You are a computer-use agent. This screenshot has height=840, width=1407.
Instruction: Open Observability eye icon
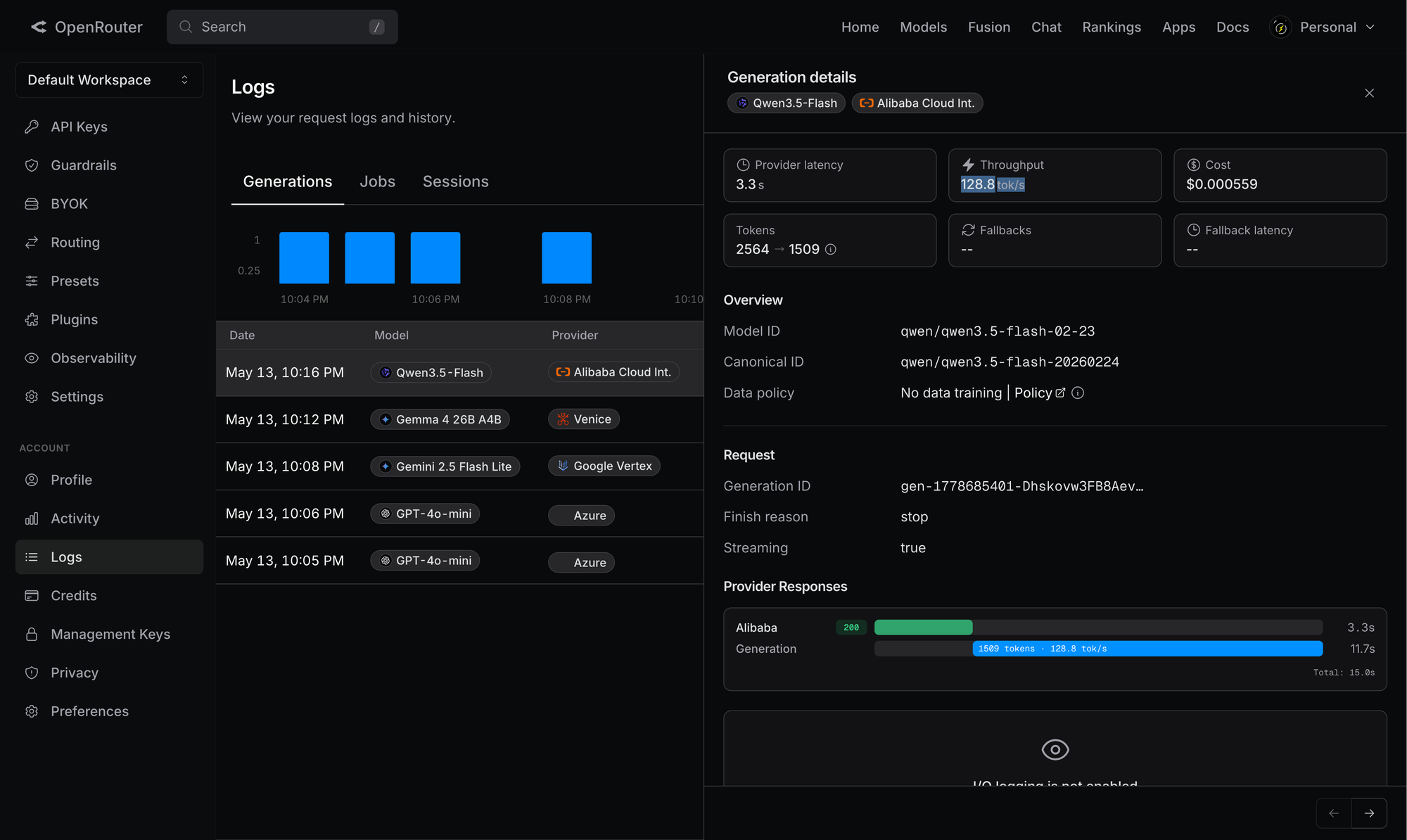[32, 358]
